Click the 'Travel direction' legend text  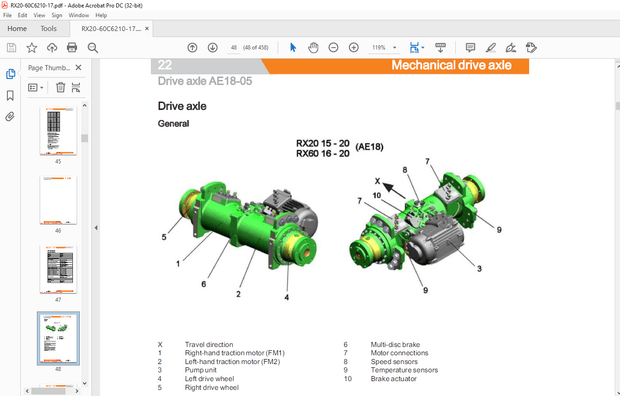coord(209,345)
